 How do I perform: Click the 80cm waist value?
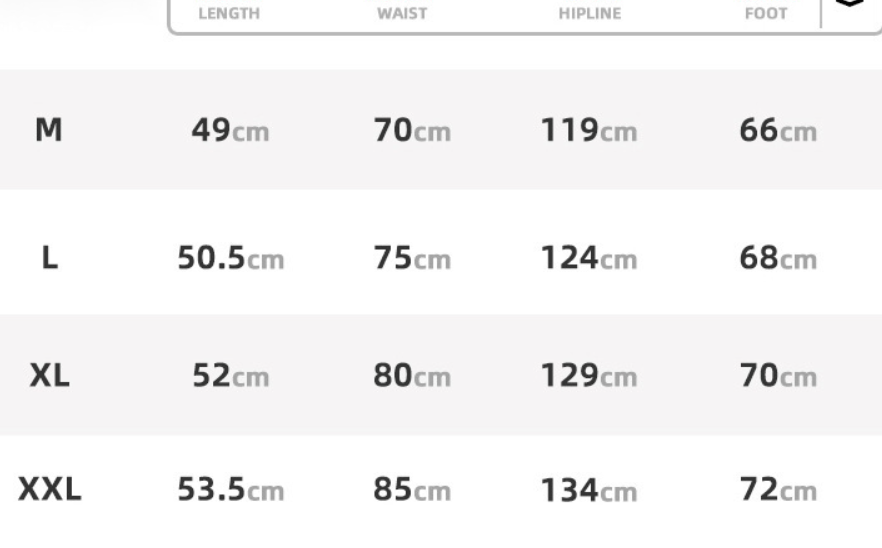coord(412,376)
